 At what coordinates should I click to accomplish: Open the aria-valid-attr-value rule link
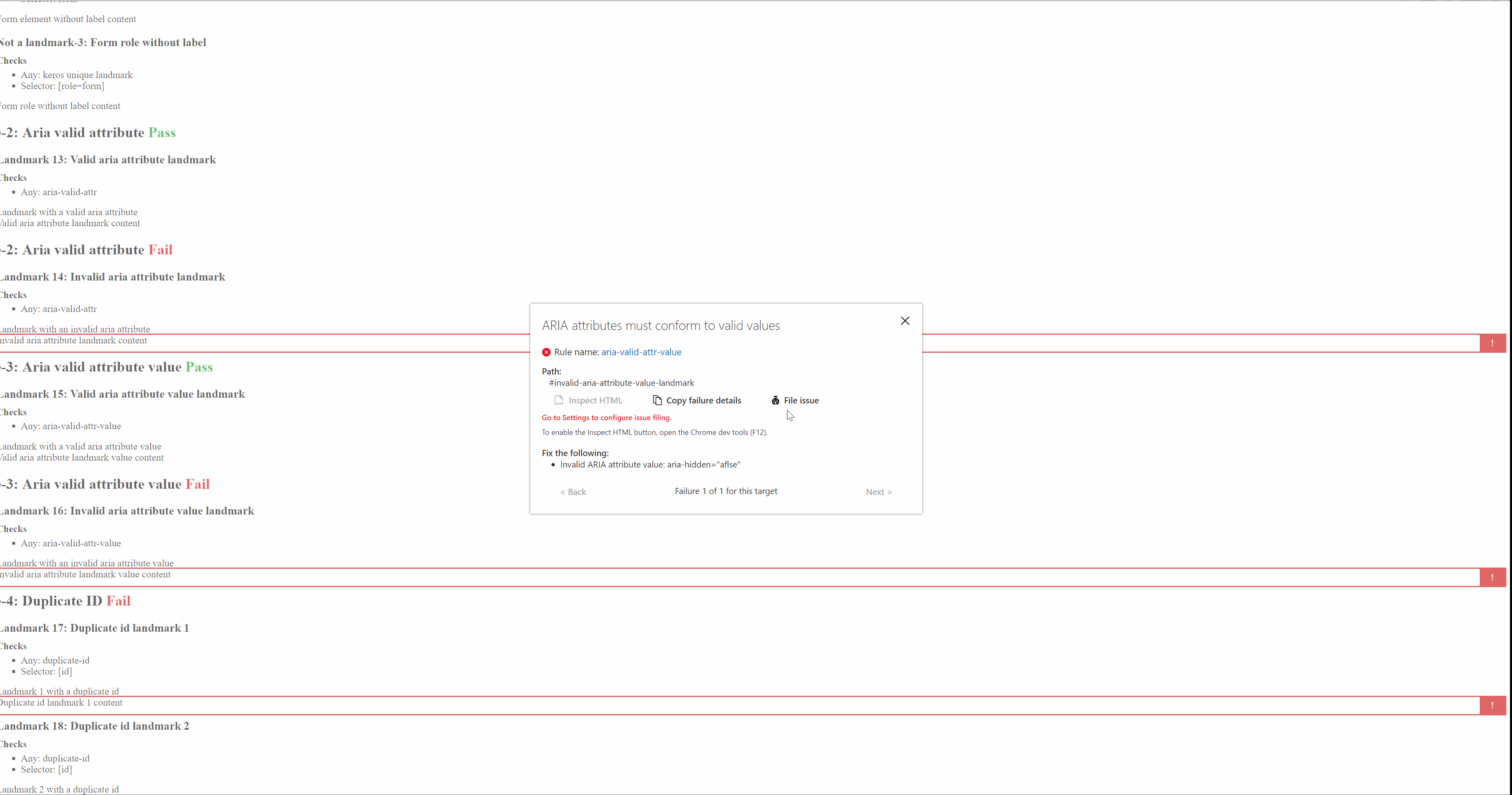pos(641,352)
